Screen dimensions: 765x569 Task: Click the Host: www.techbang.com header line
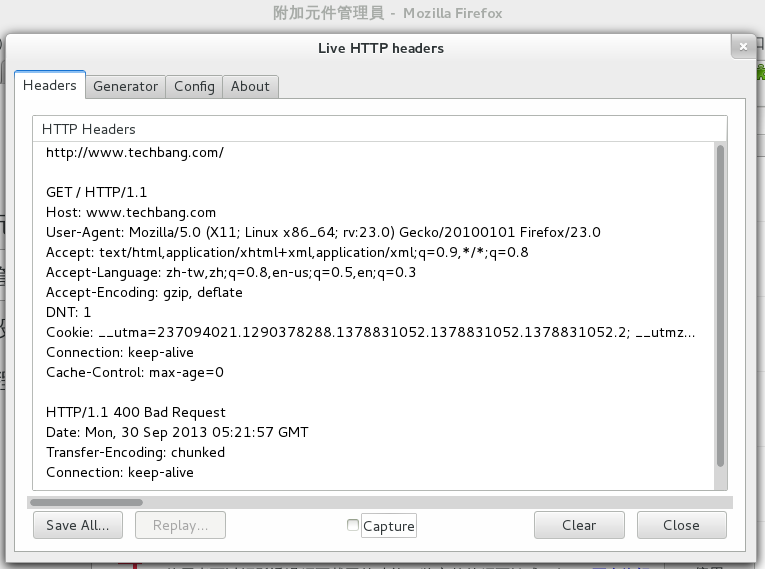131,212
